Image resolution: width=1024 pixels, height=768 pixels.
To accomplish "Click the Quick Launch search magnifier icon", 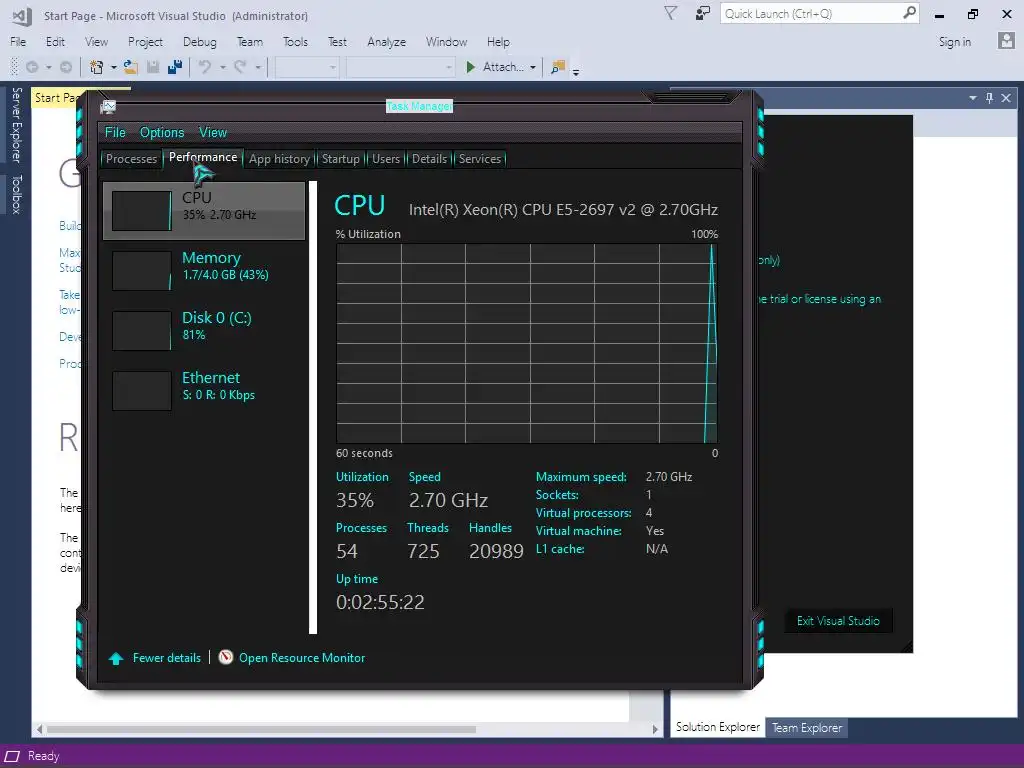I will coord(909,13).
